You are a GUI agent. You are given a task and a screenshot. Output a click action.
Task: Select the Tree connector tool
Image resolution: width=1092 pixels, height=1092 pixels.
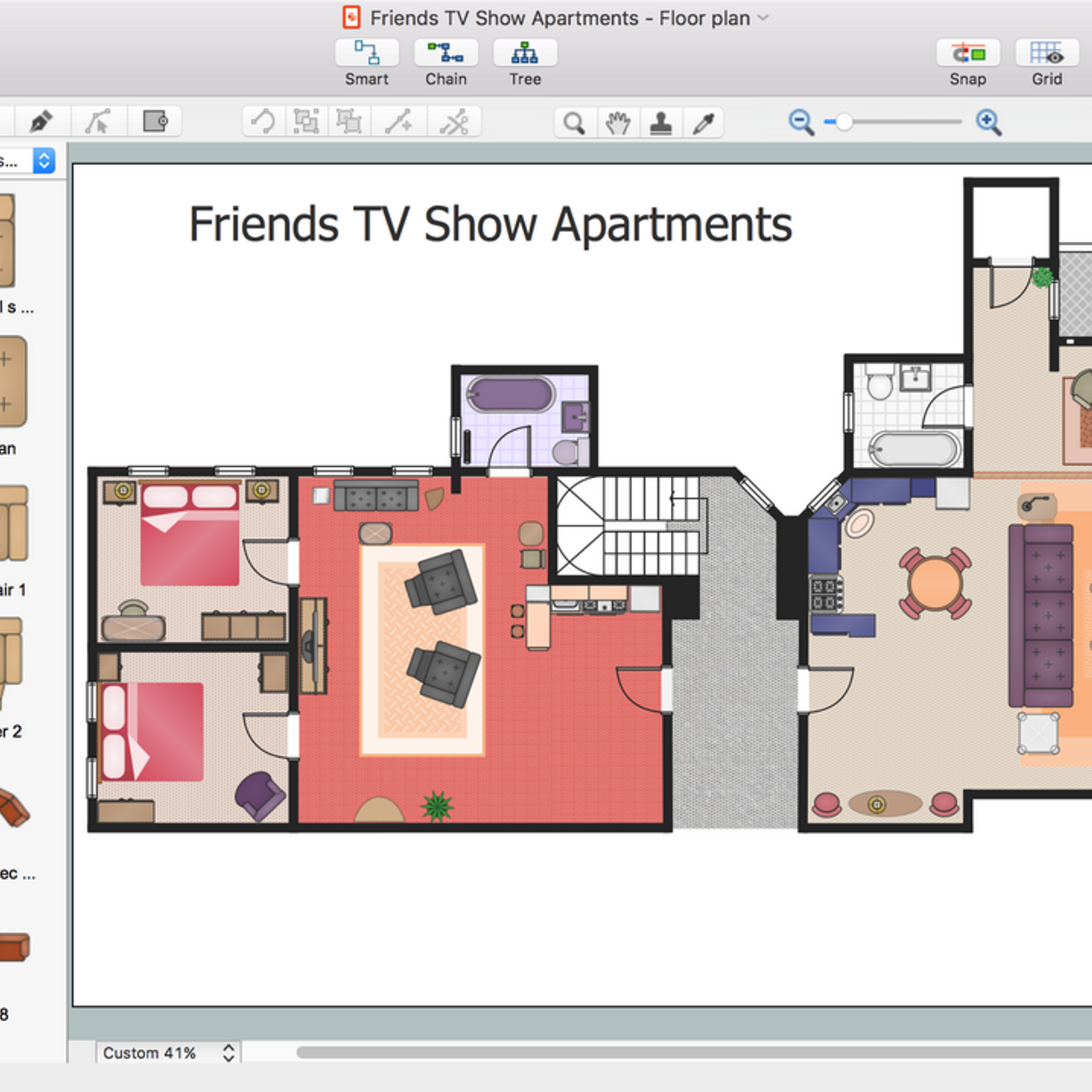click(x=525, y=53)
